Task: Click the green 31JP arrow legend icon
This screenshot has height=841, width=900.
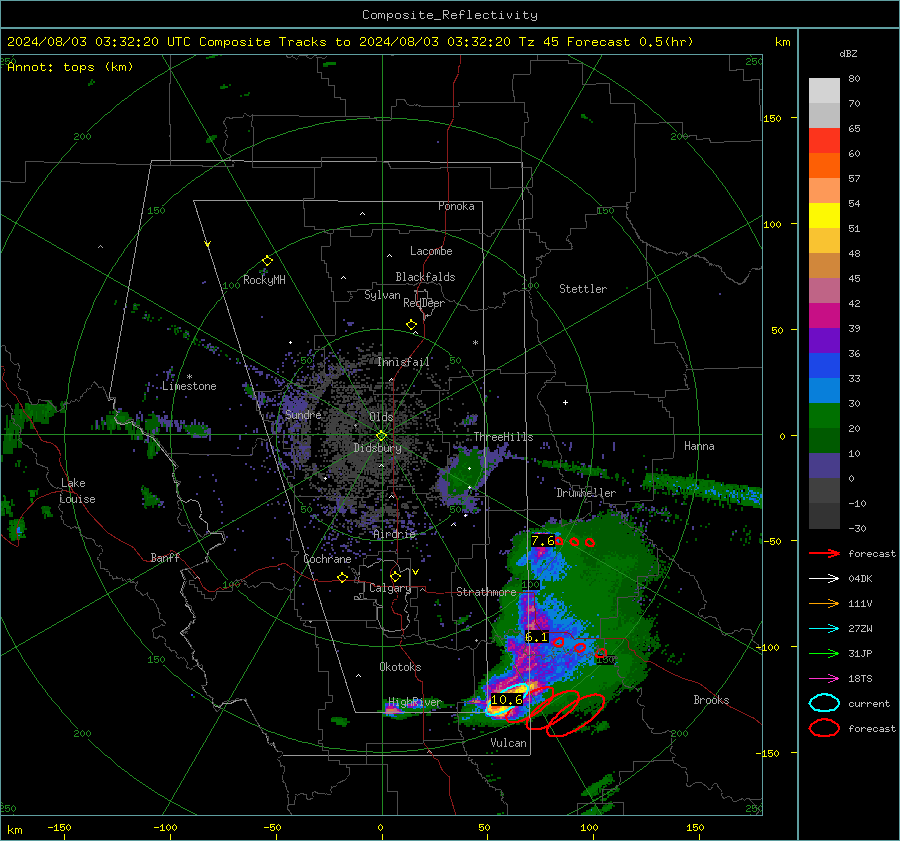Action: (824, 653)
